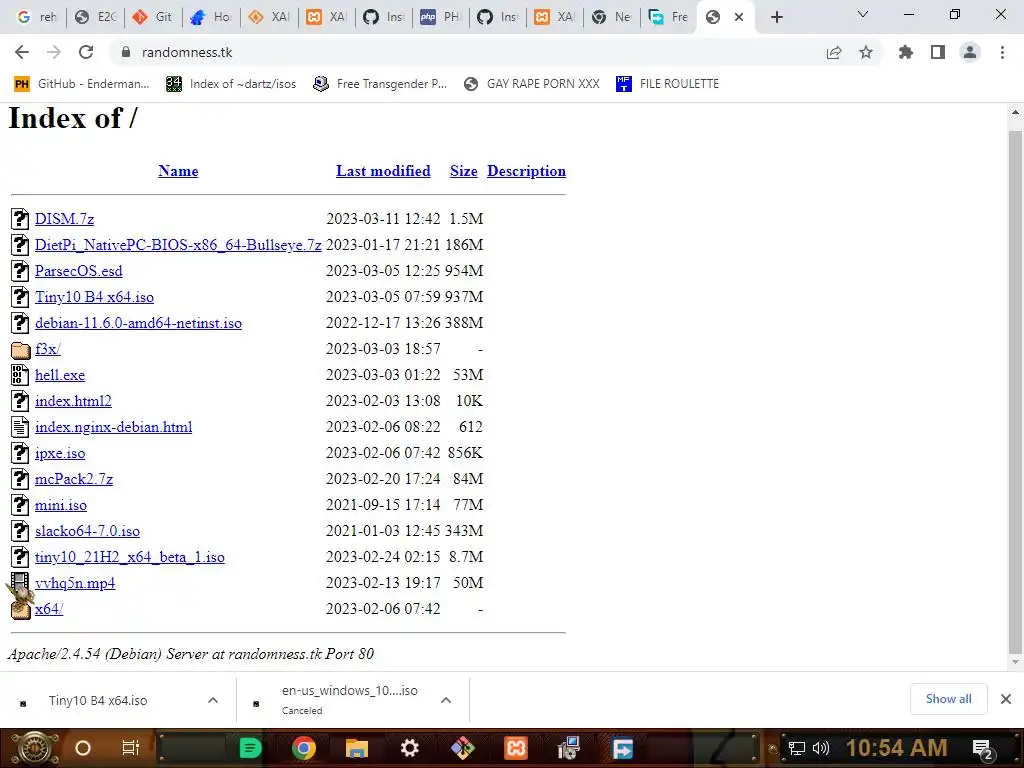Share this page using the share icon
Image resolution: width=1024 pixels, height=768 pixels.
[834, 52]
